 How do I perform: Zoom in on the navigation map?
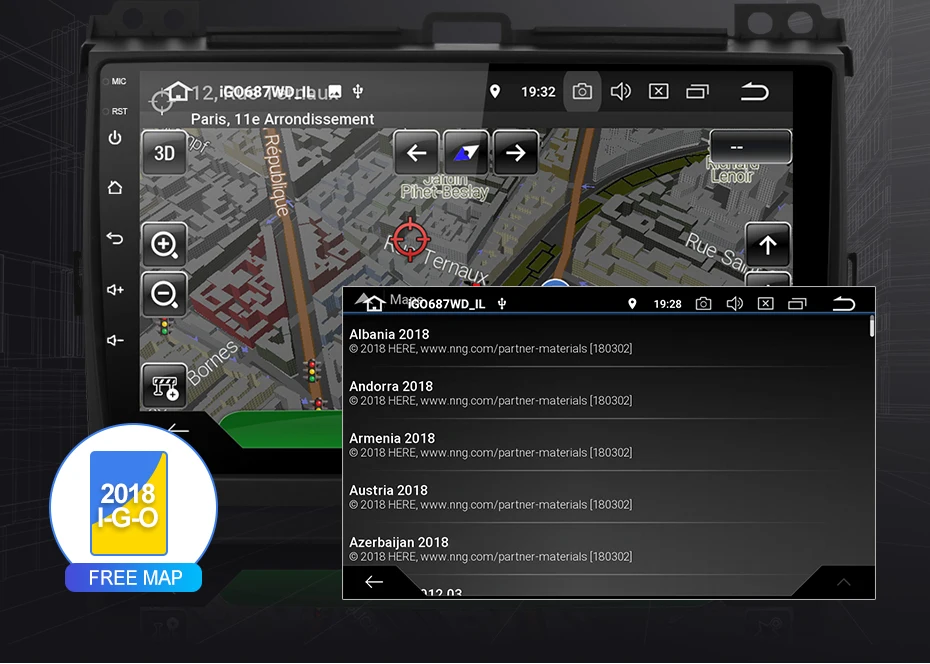(164, 244)
